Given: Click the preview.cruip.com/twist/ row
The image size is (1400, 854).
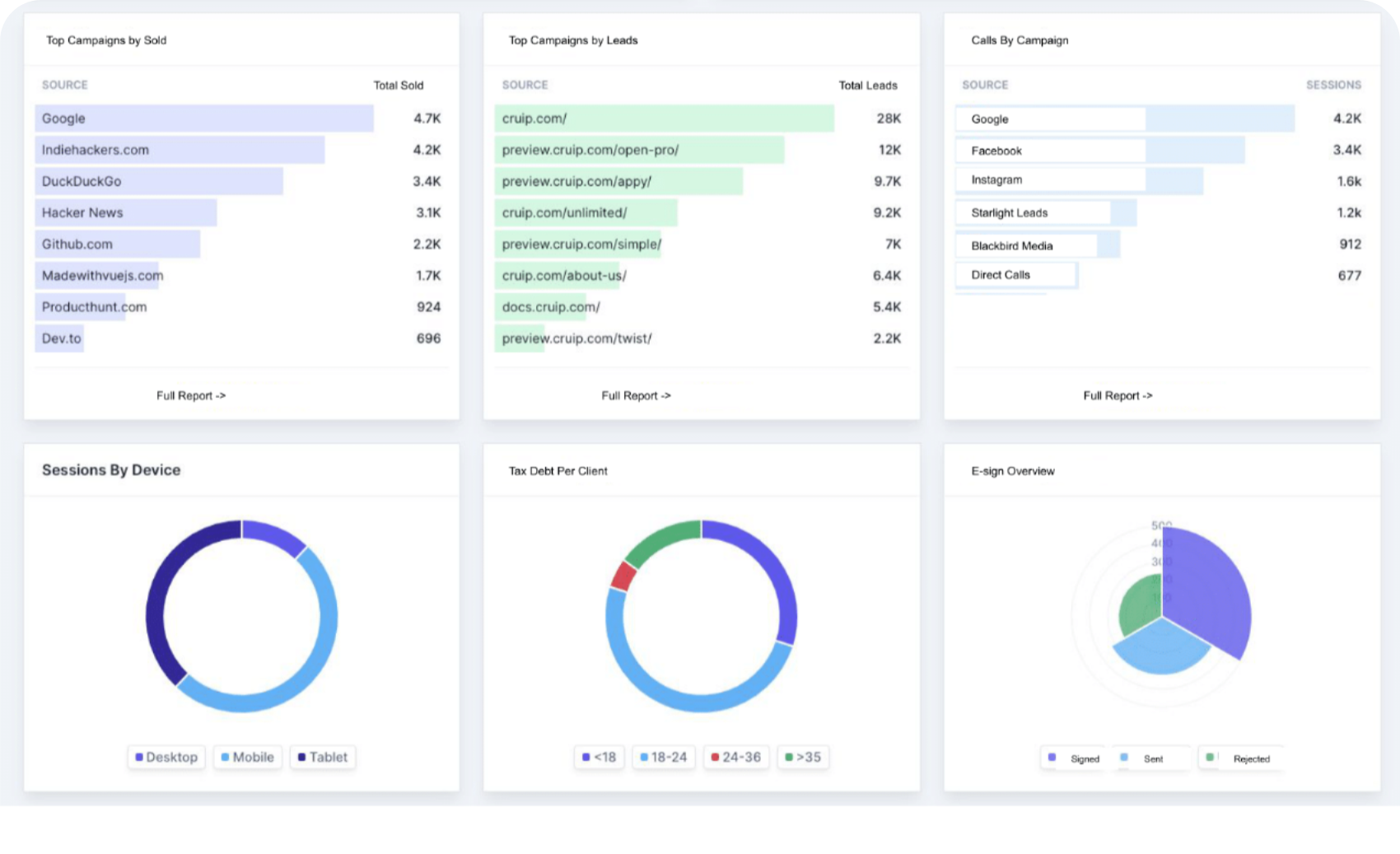Looking at the screenshot, I should pyautogui.click(x=702, y=338).
